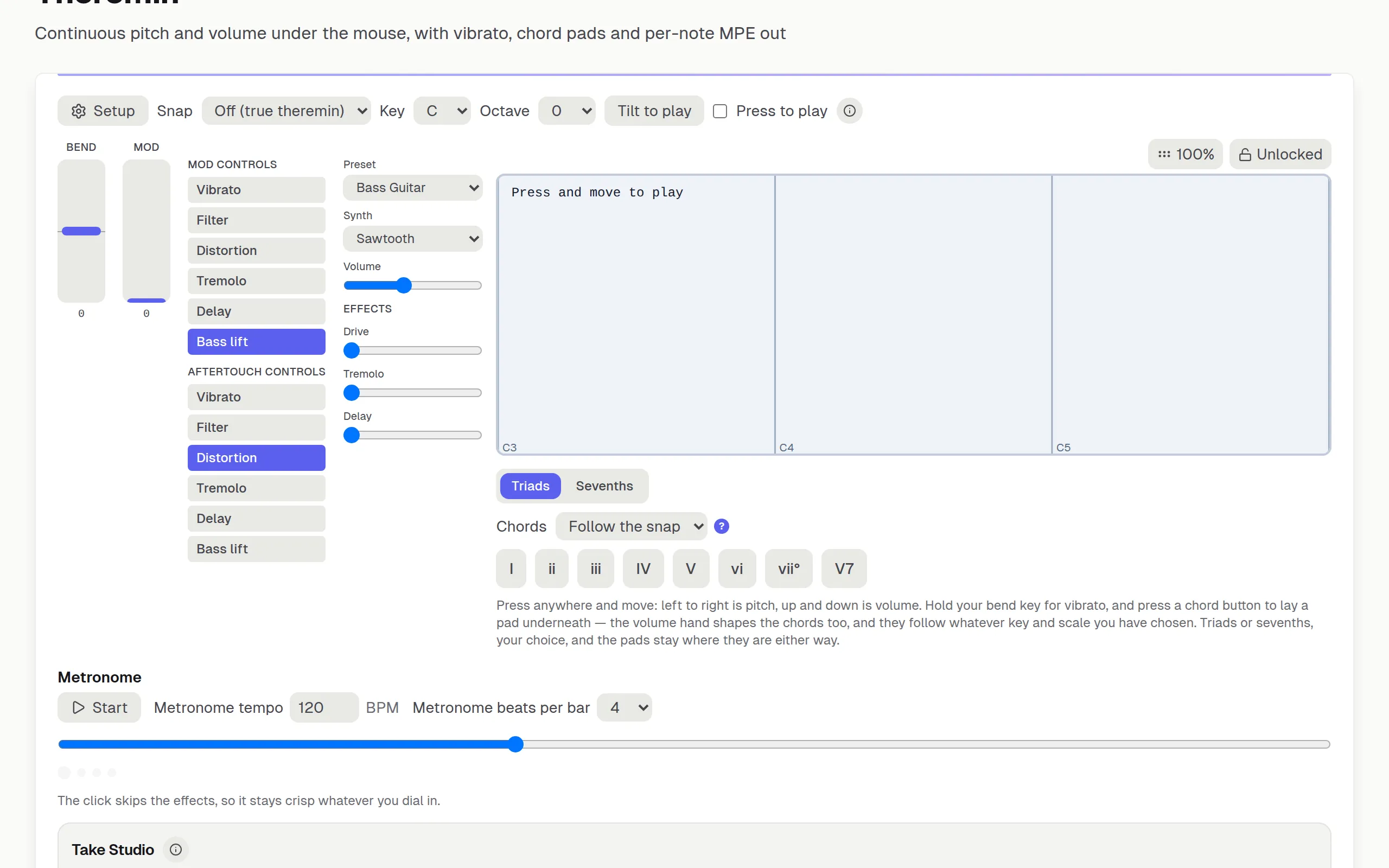The image size is (1389, 868).
Task: Open the Take Studio info icon
Action: tap(176, 850)
